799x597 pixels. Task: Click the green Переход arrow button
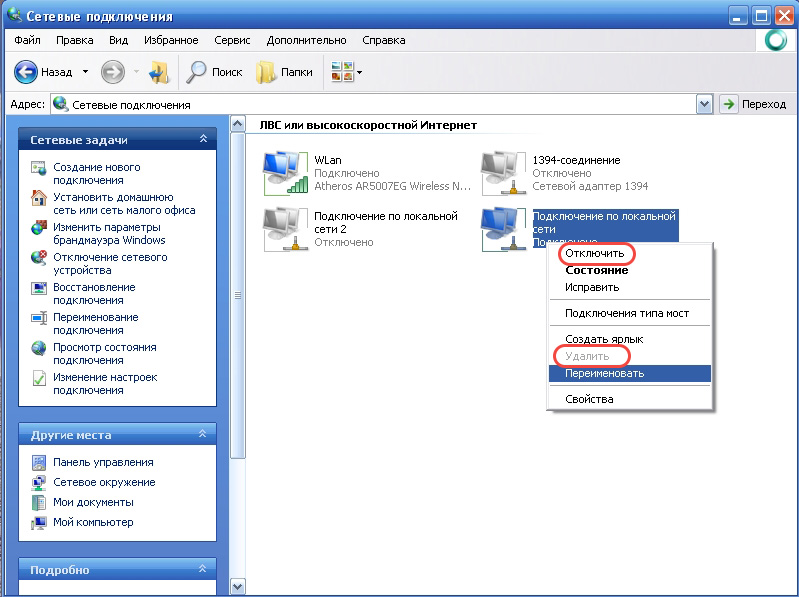coord(729,104)
